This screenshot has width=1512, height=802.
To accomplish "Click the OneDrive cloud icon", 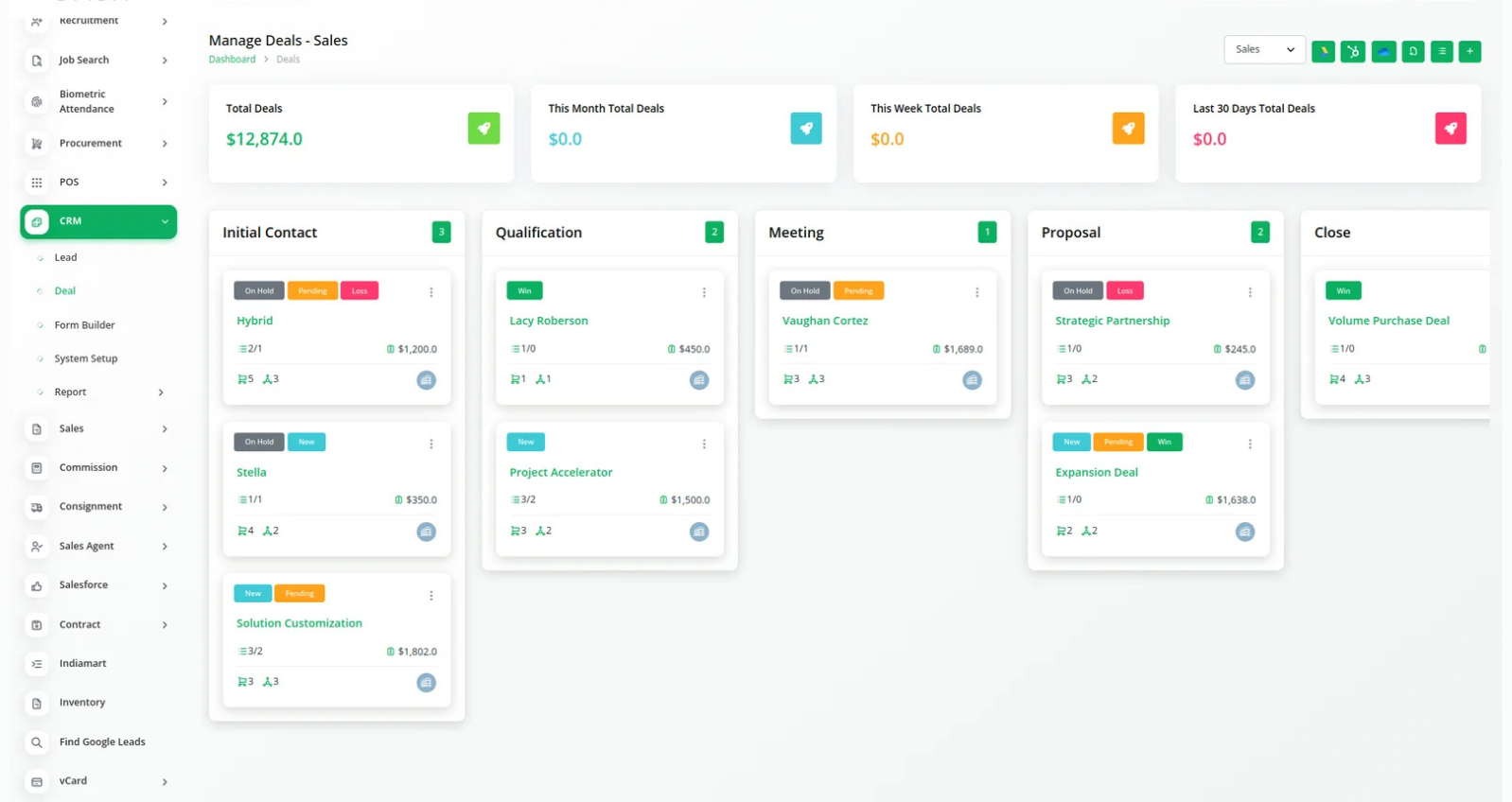I will click(1383, 52).
